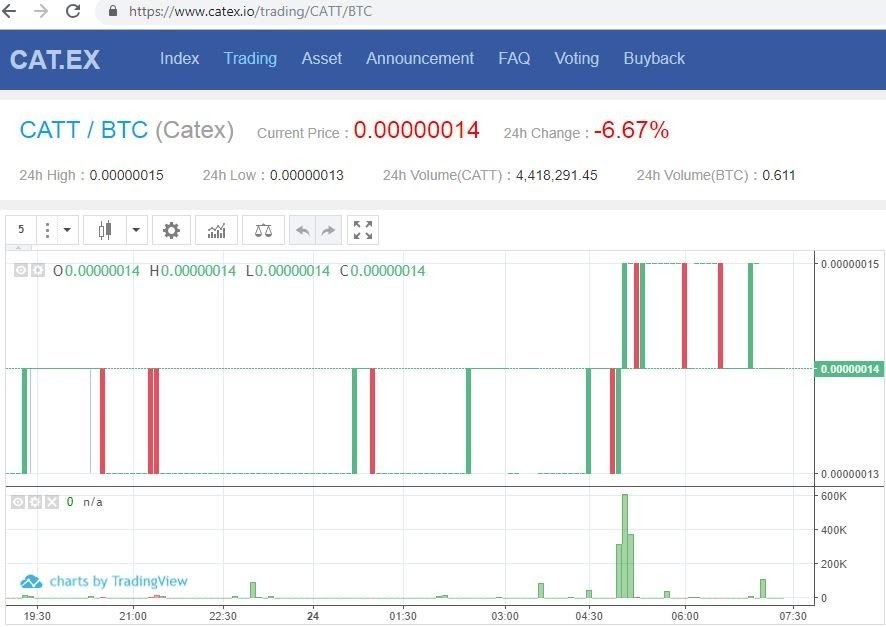Open chart settings gear icon
Viewport: 886px width, 627px height.
click(x=171, y=230)
